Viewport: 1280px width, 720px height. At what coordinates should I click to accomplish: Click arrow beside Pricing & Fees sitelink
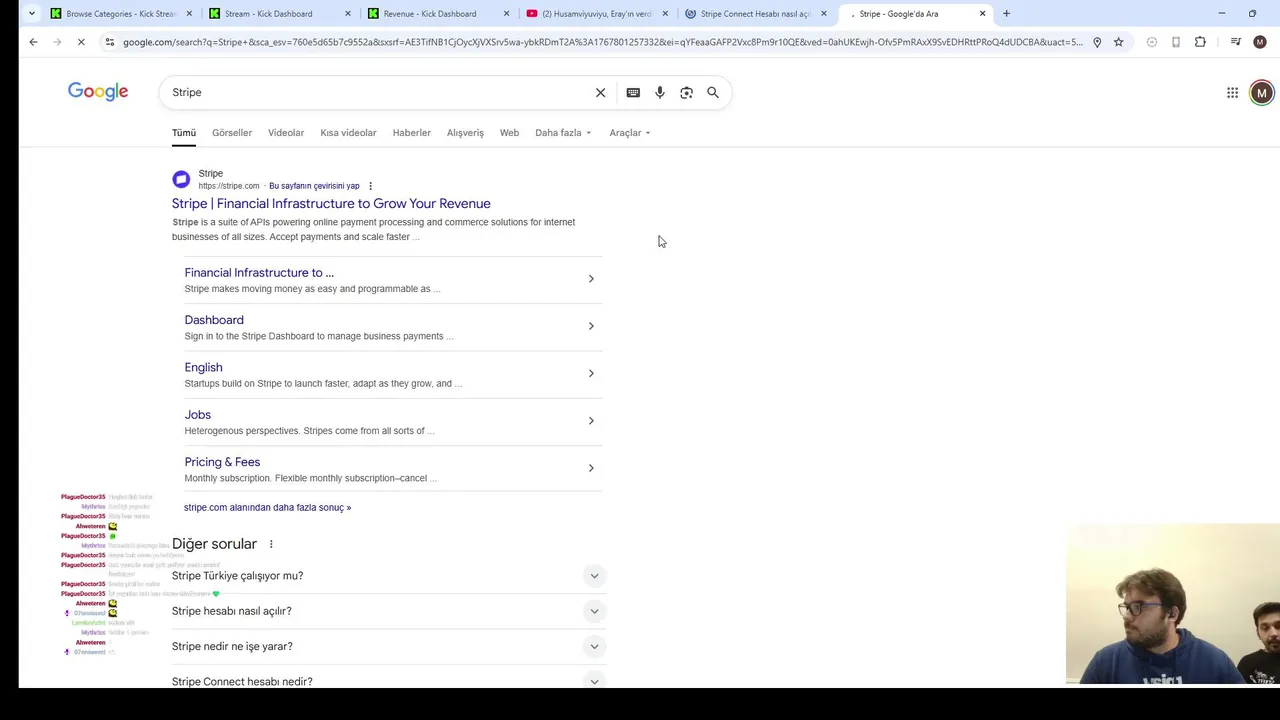[x=591, y=468]
